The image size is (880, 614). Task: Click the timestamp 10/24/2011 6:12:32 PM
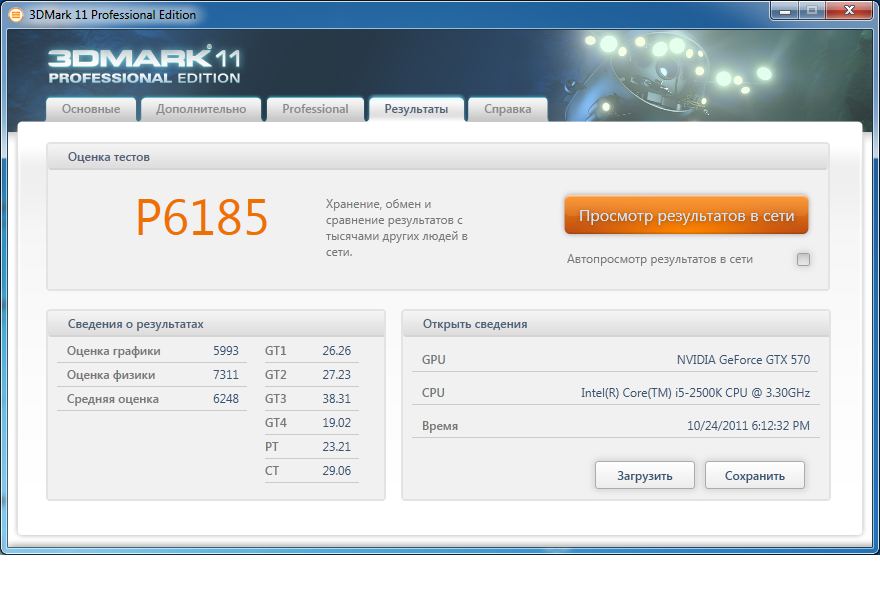click(x=748, y=426)
